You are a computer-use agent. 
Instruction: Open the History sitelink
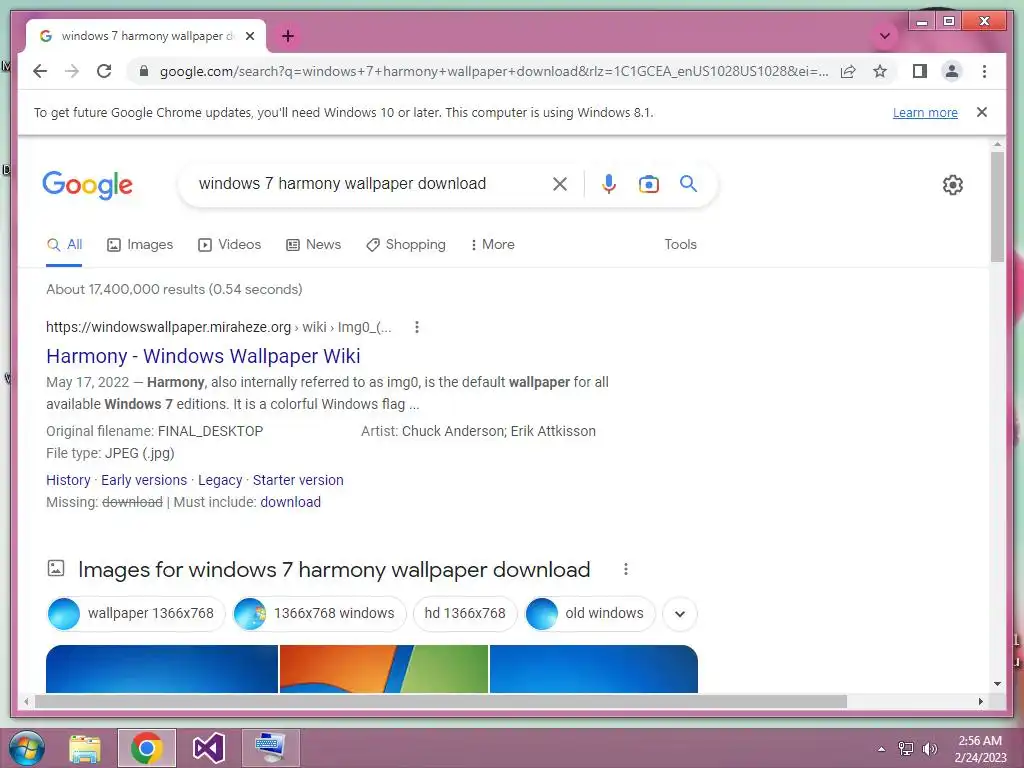pyautogui.click(x=68, y=480)
